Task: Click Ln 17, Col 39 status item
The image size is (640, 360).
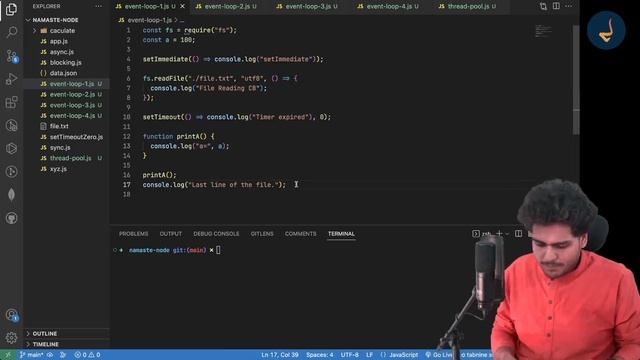Action: (280, 355)
